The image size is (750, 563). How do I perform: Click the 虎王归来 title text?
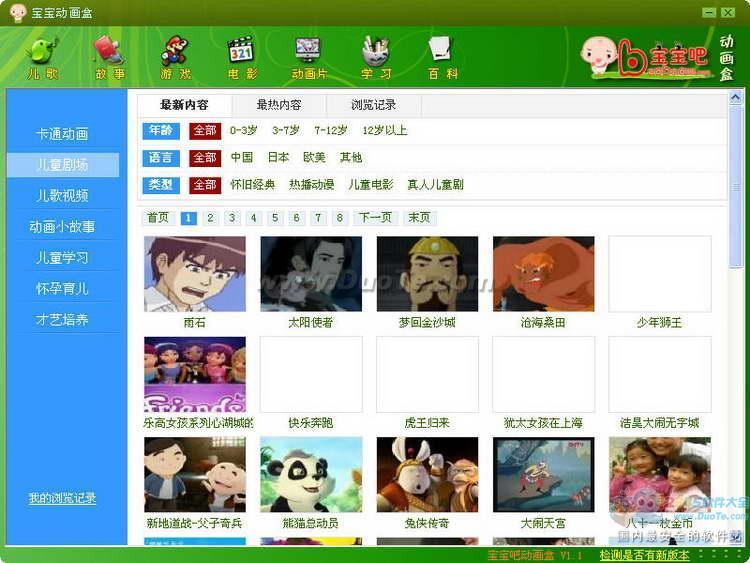coord(427,423)
